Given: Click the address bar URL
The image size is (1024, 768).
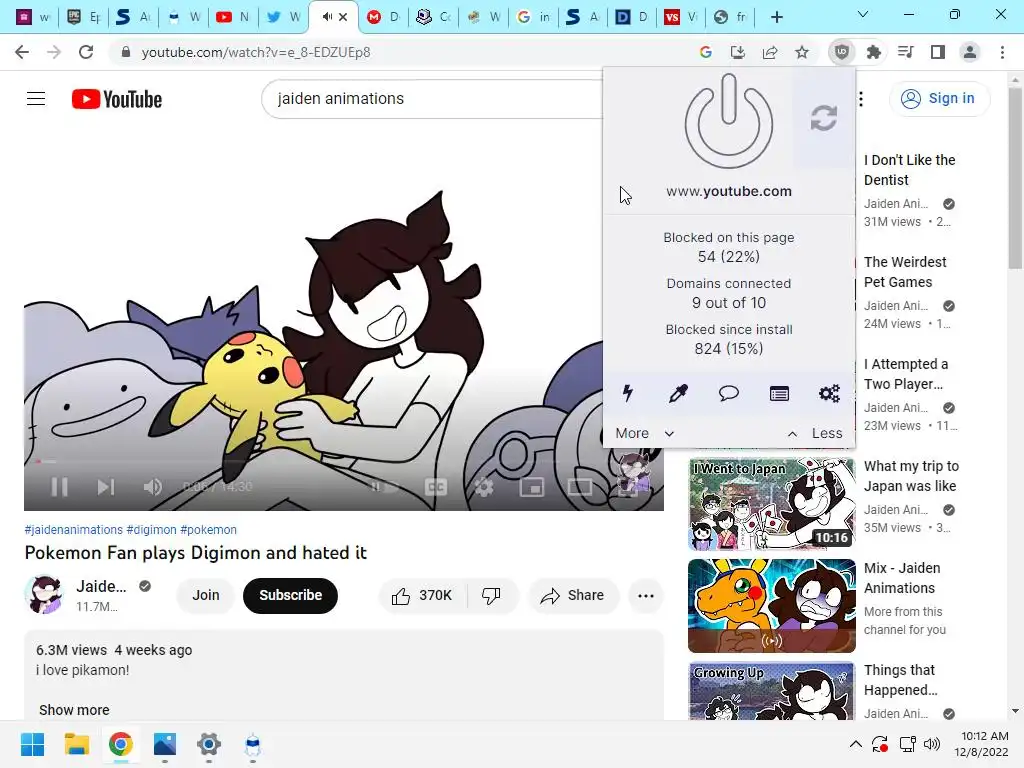Looking at the screenshot, I should [256, 52].
